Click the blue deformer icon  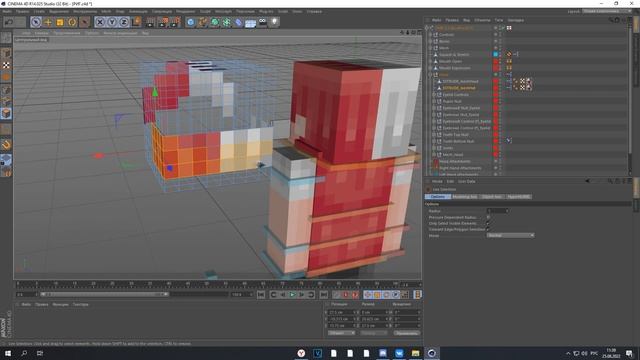[x=238, y=22]
